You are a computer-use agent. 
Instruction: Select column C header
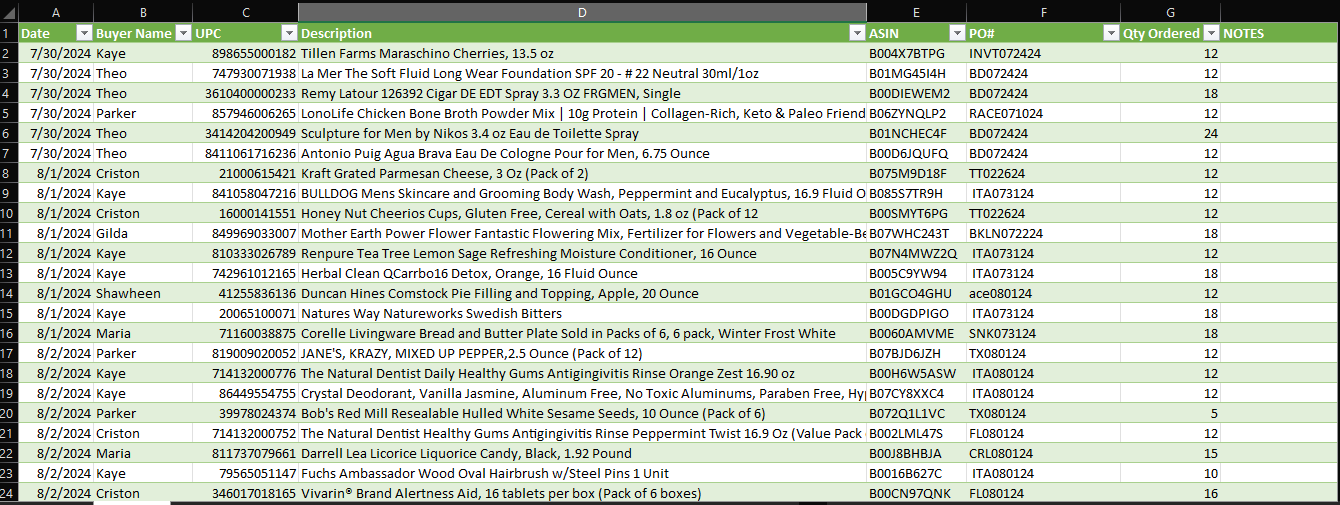coord(245,11)
